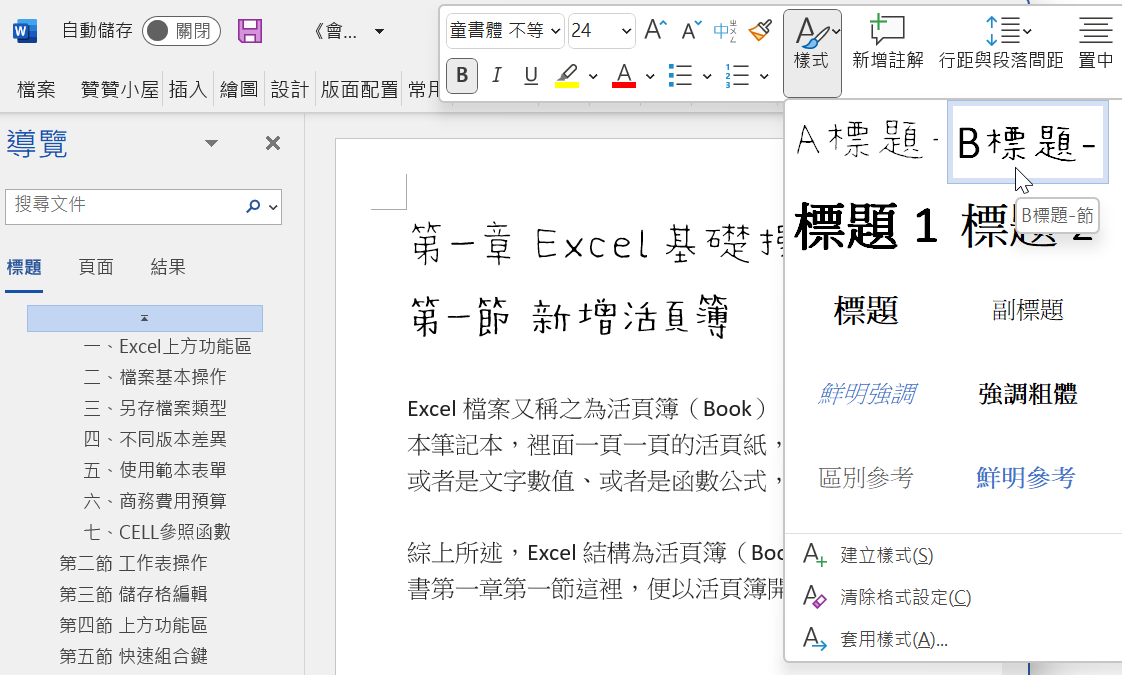Image resolution: width=1122 pixels, height=675 pixels.
Task: Open the numbered list dropdown arrow
Action: click(764, 76)
